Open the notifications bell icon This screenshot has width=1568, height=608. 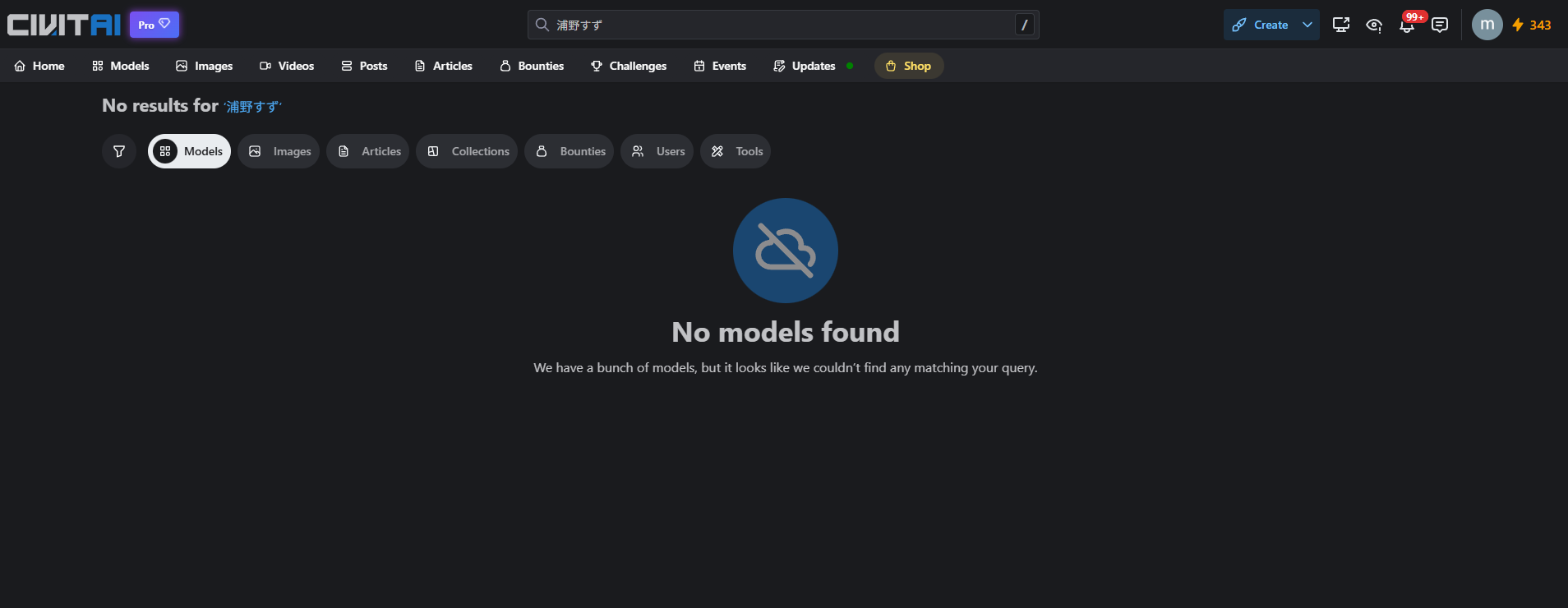coord(1407,25)
